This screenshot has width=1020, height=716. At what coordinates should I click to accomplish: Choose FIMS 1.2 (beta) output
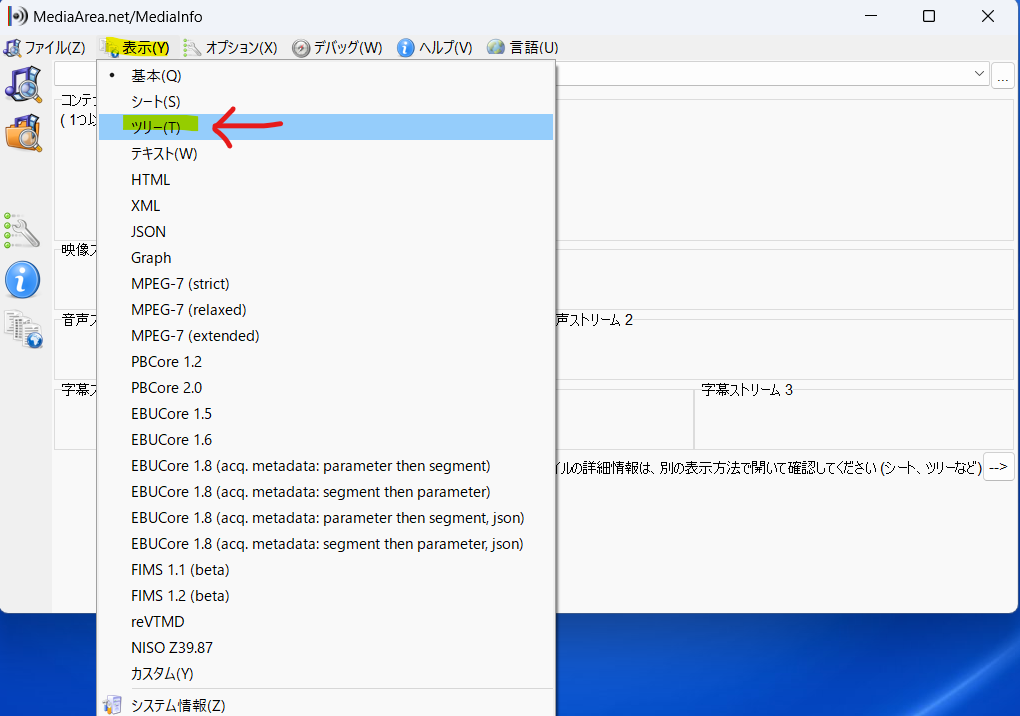coord(326,596)
